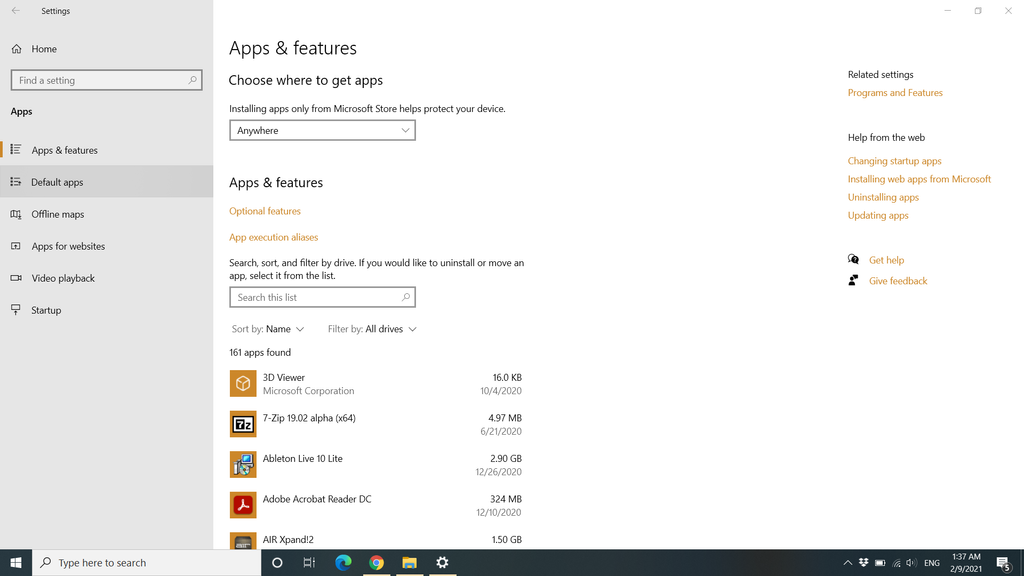Open the Sort by Name dropdown

[268, 328]
